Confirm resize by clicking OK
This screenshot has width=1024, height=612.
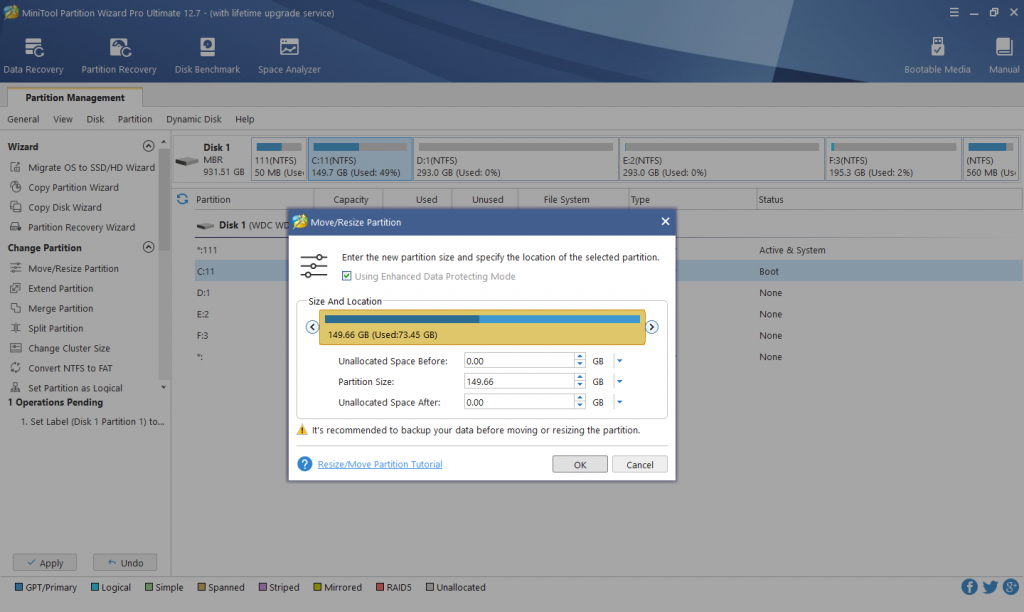pos(579,463)
